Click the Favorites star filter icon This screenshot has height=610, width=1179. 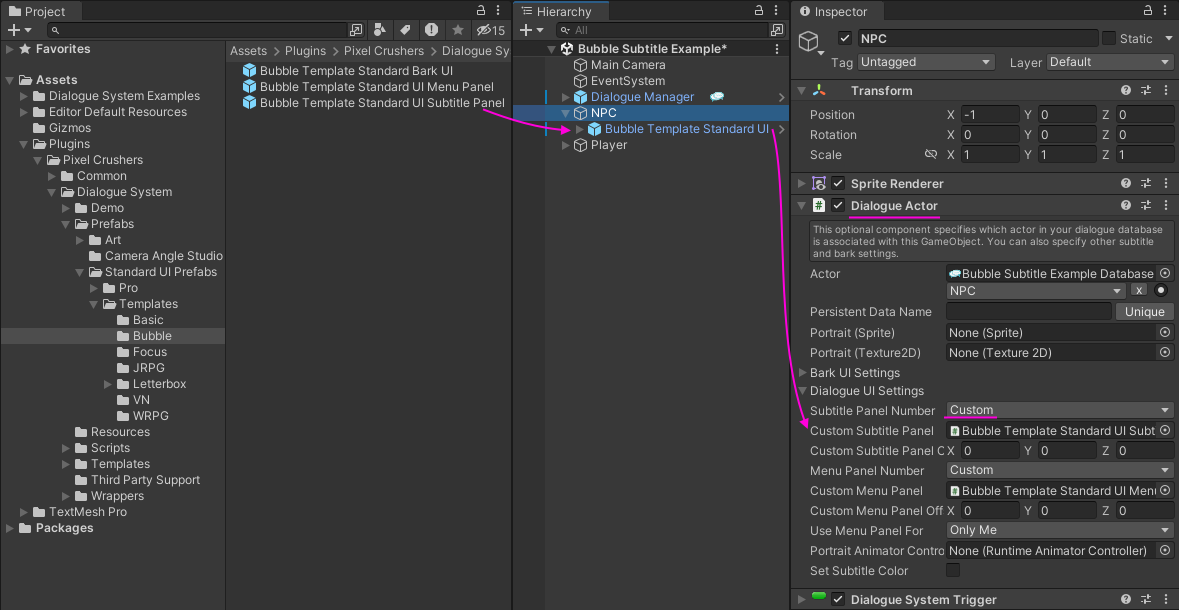coord(457,30)
